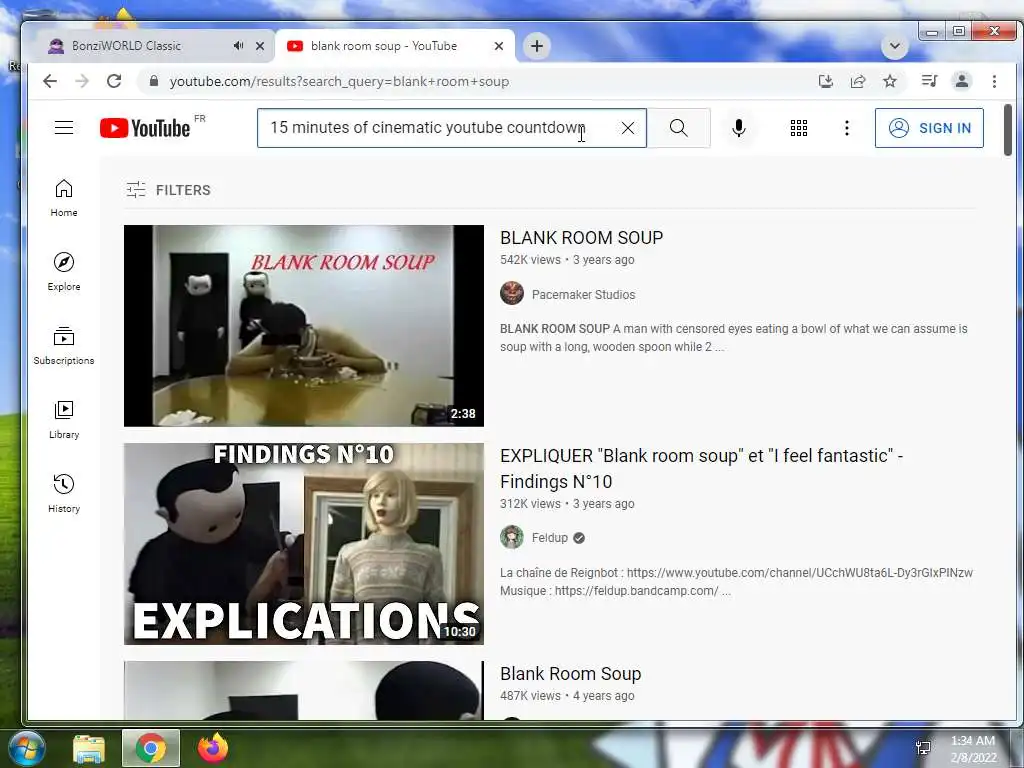Open the YouTube apps grid
This screenshot has width=1024, height=768.
coord(799,128)
